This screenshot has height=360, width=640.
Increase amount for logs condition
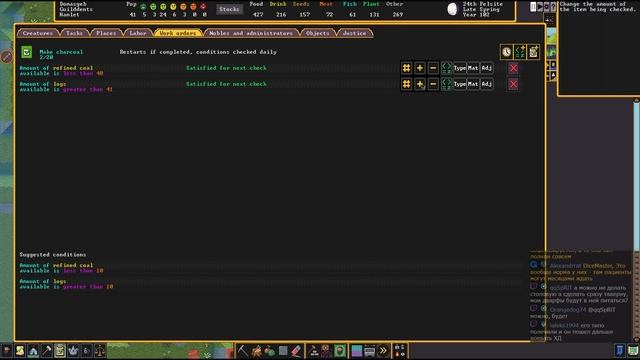420,84
